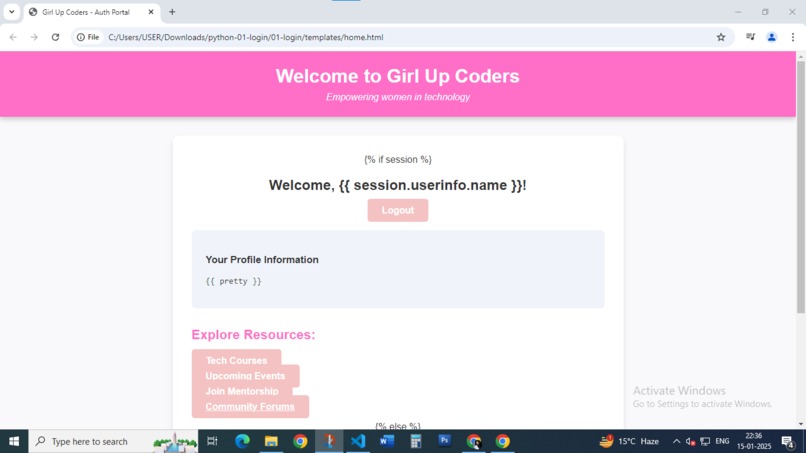Click the ENG language indicator
This screenshot has height=453, width=806.
[x=722, y=441]
